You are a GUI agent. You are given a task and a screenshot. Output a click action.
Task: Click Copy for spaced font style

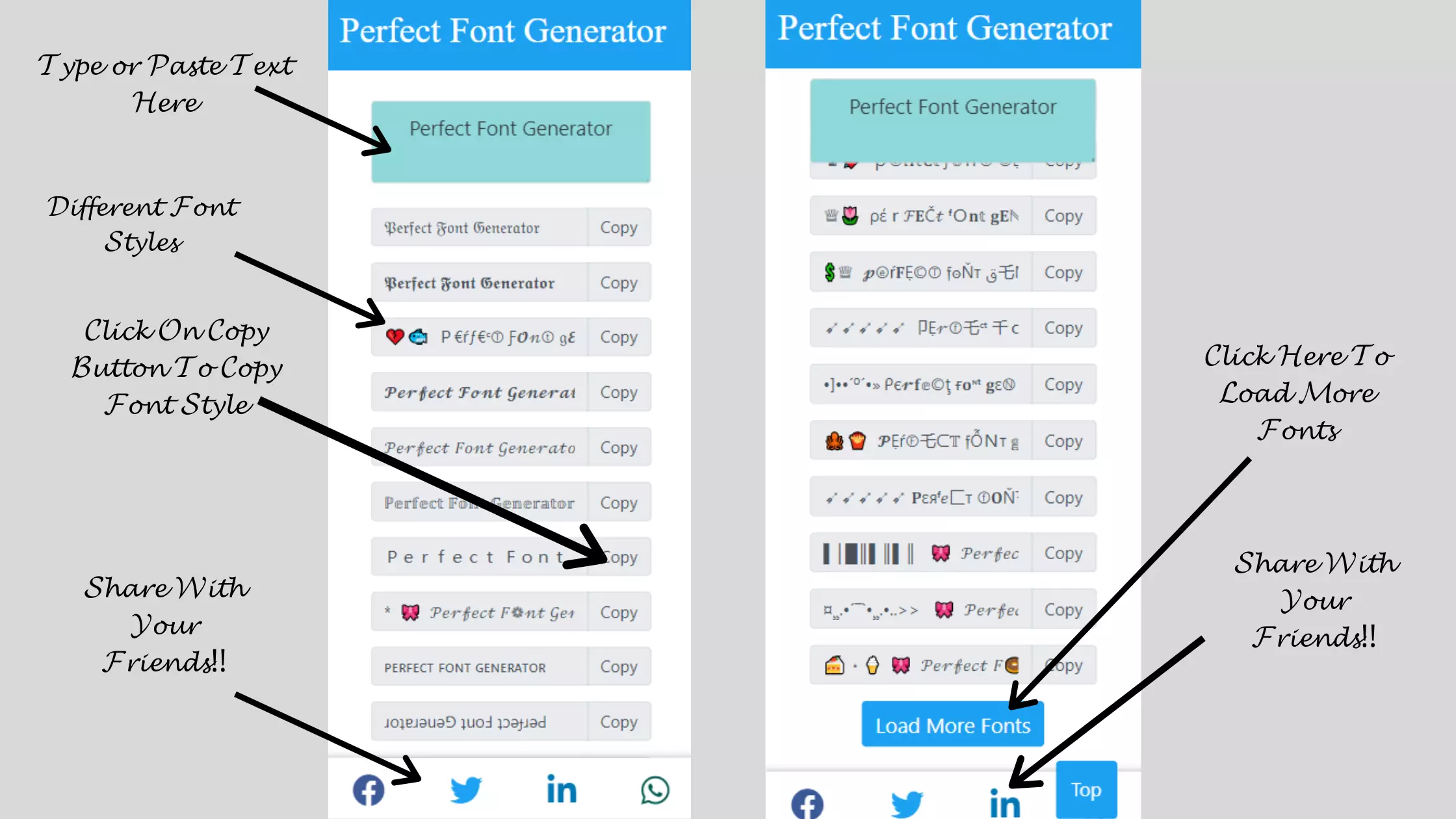tap(619, 557)
